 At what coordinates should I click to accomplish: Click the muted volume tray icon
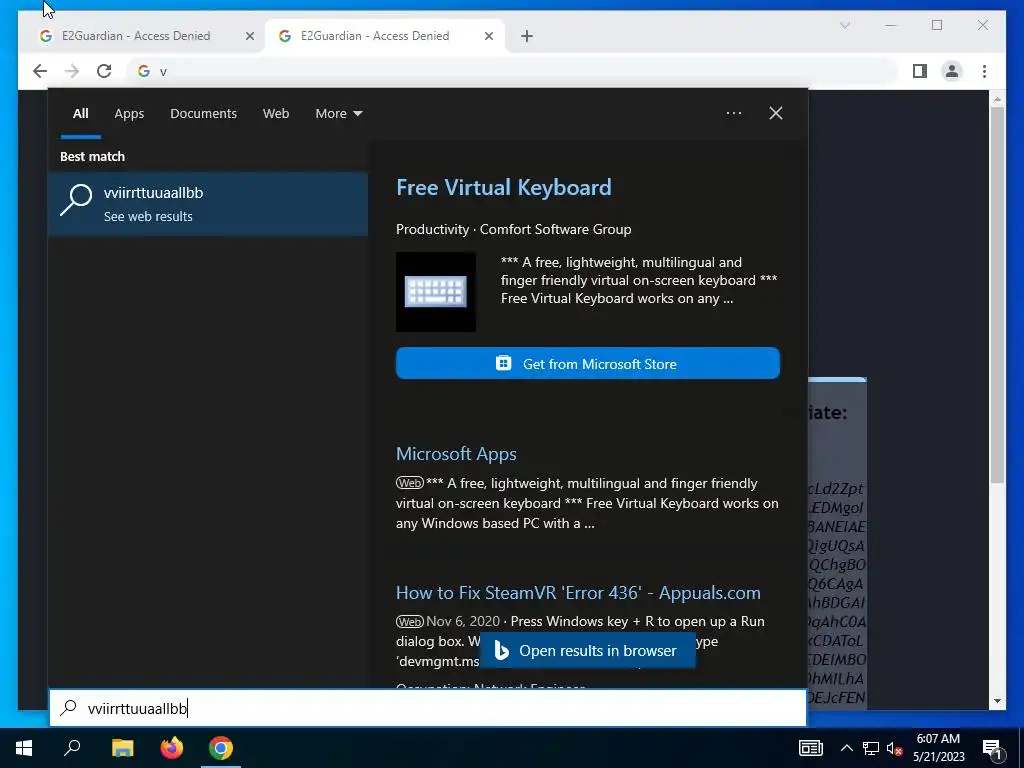click(895, 748)
